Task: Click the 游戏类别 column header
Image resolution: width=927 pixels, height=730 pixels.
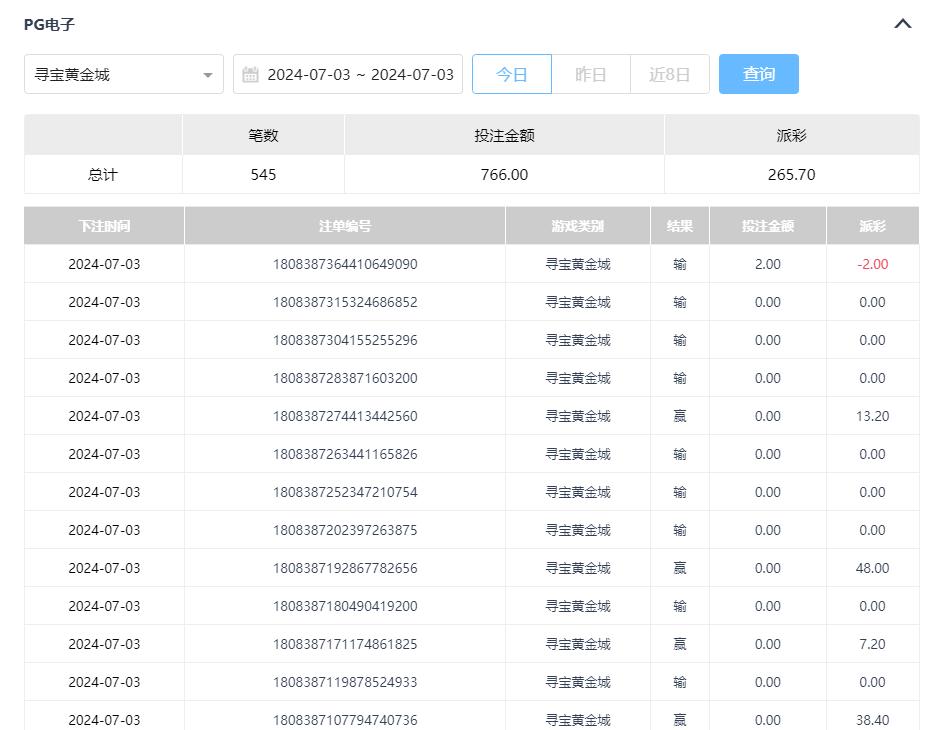Action: tap(577, 226)
